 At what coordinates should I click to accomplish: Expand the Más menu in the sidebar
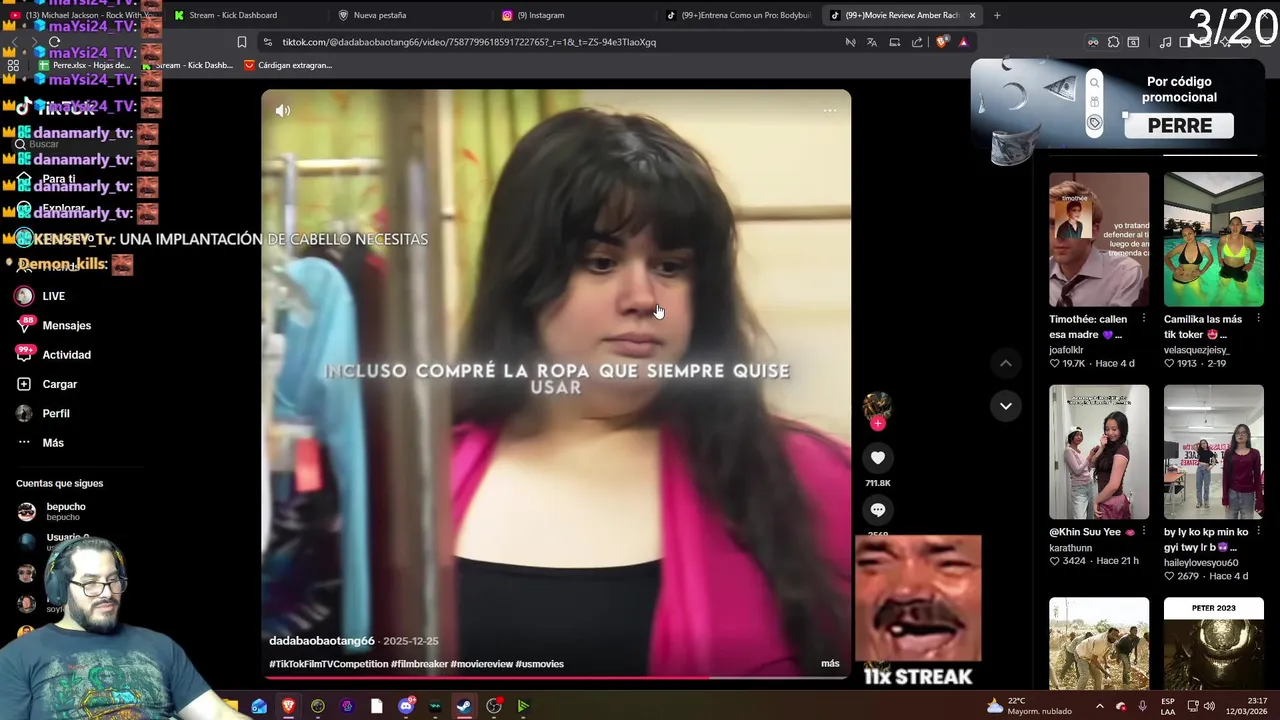(52, 443)
